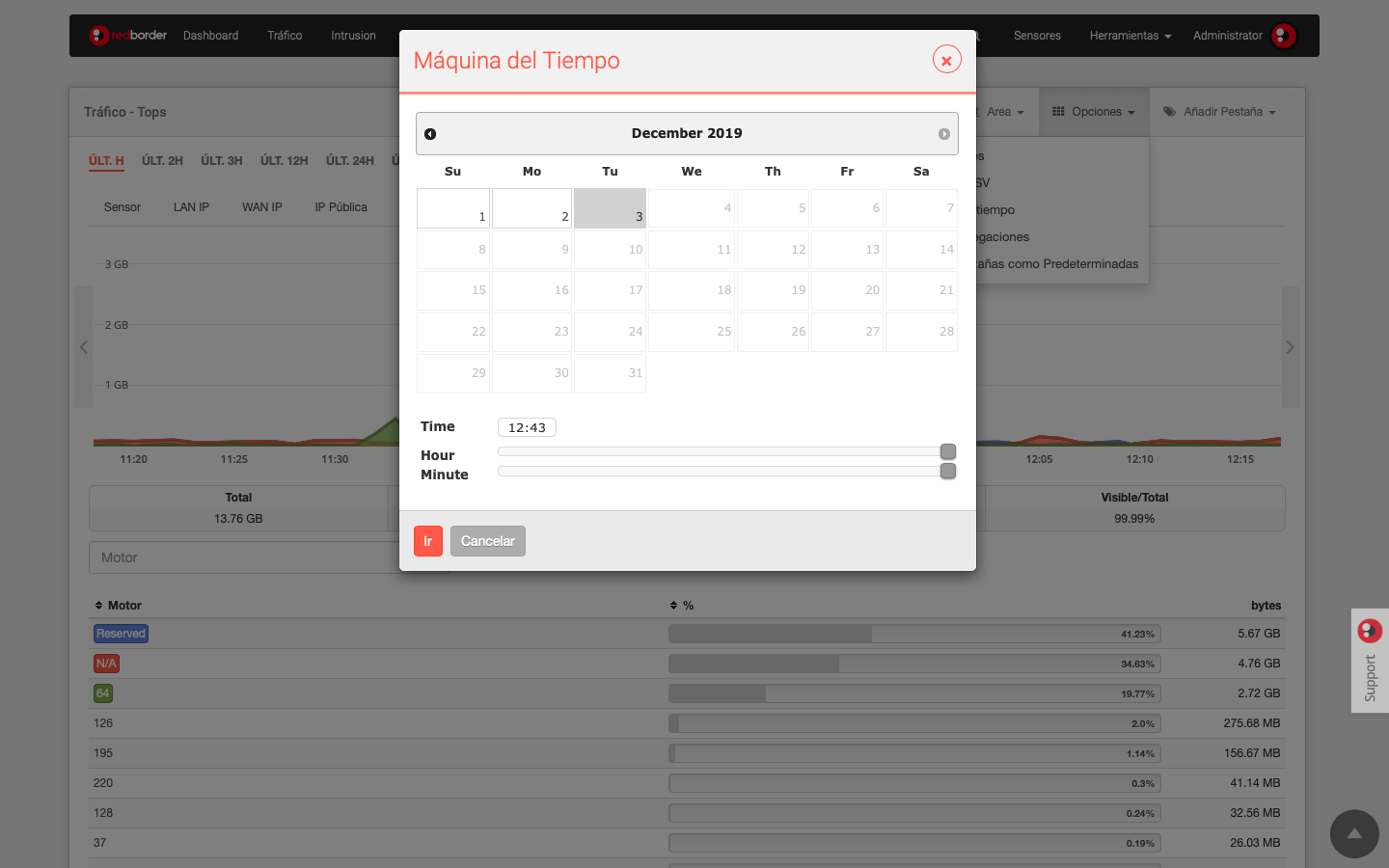Image resolution: width=1389 pixels, height=868 pixels.
Task: Expand the Opciones dropdown
Action: (1094, 112)
